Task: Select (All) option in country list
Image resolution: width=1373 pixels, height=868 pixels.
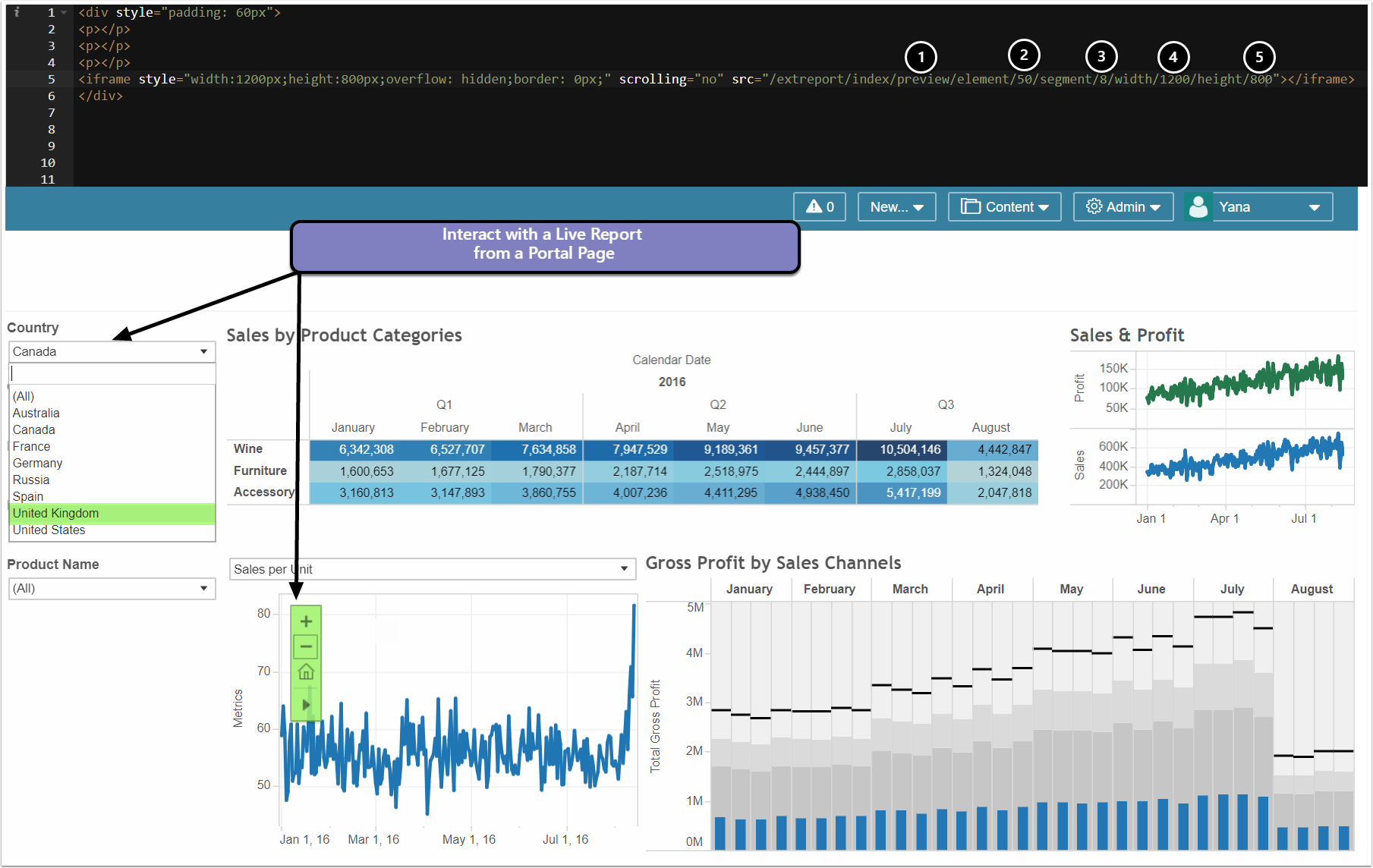Action: point(24,397)
